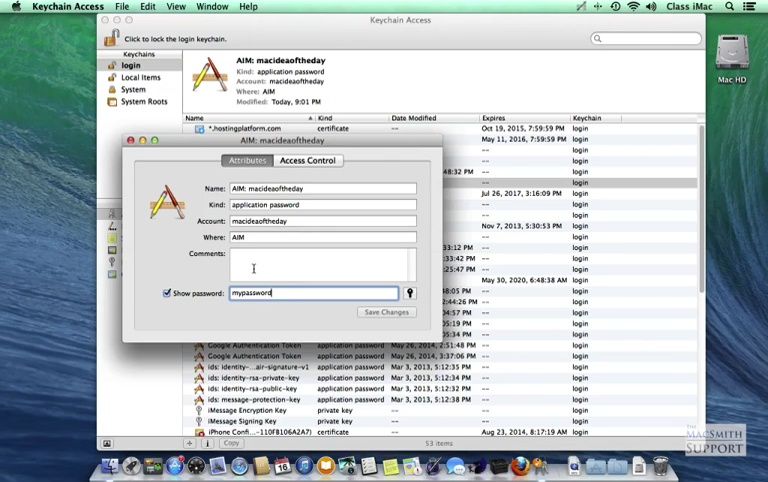Click the Name field containing 'AIM: macideaoftheday'
The image size is (768, 482).
[323, 189]
